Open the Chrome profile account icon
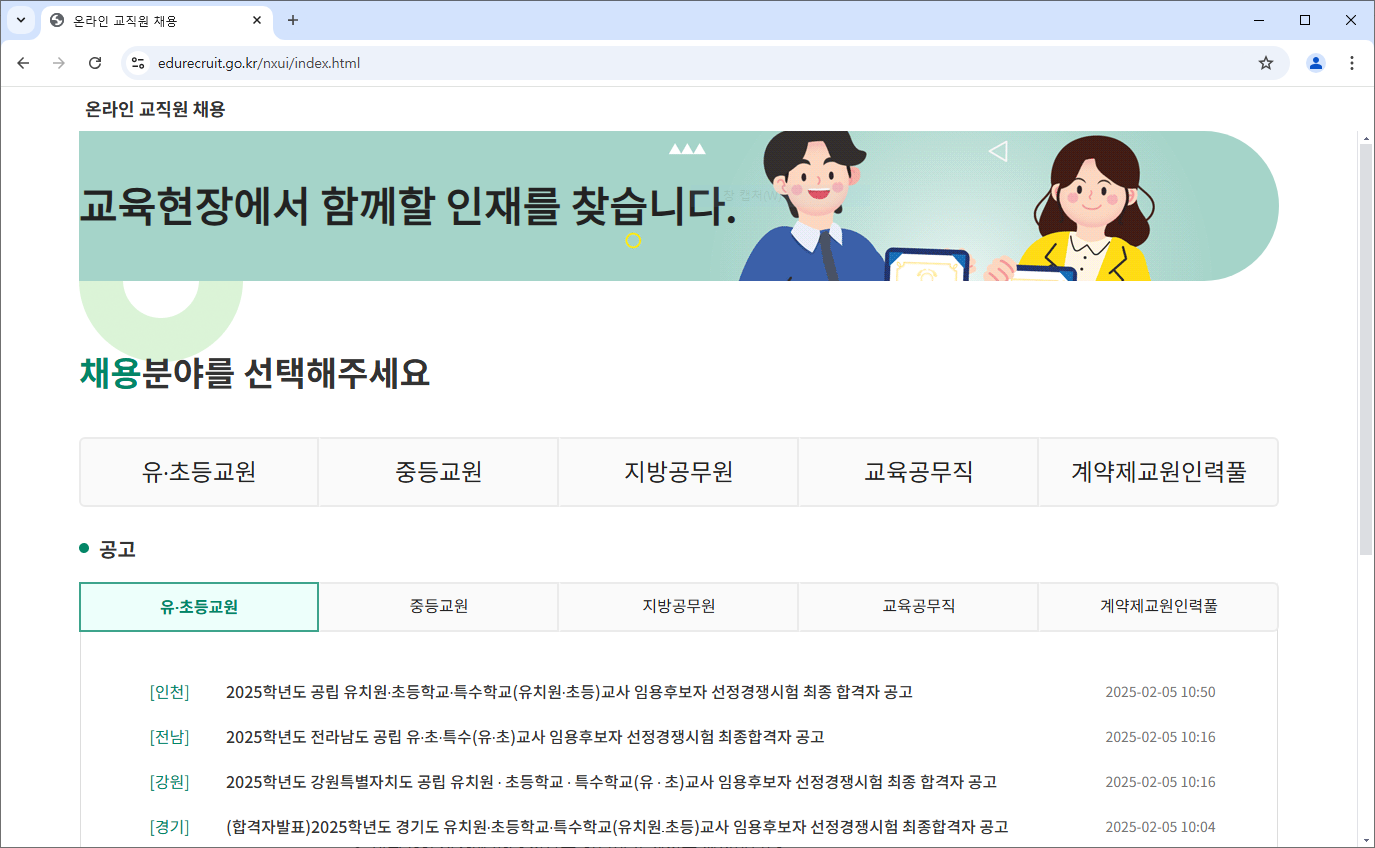This screenshot has height=848, width=1375. 1315,62
